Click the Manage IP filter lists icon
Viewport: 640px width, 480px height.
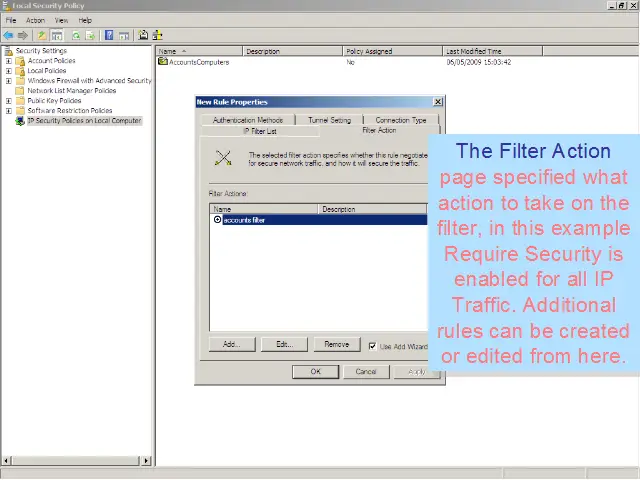pyautogui.click(x=157, y=35)
